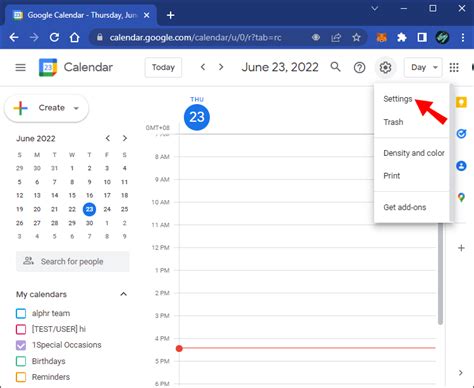Toggle the alphr team calendar checkbox
The height and width of the screenshot is (388, 474).
coord(21,313)
